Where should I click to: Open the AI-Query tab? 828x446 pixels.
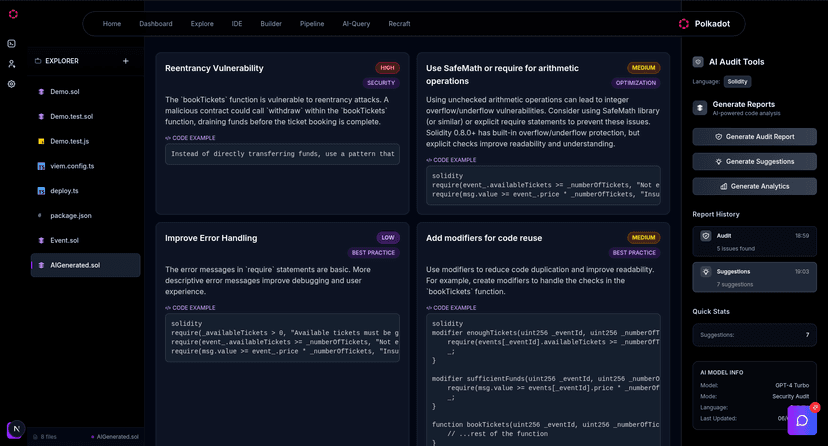click(x=356, y=24)
